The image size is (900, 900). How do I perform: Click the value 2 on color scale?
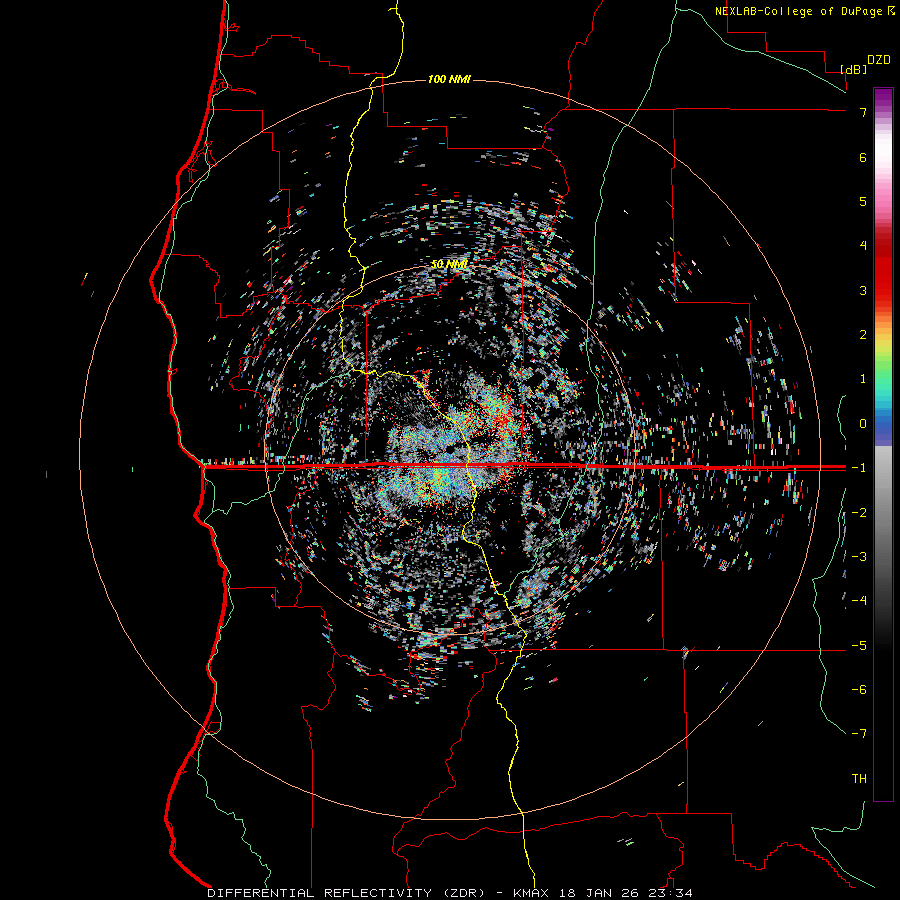[x=863, y=335]
